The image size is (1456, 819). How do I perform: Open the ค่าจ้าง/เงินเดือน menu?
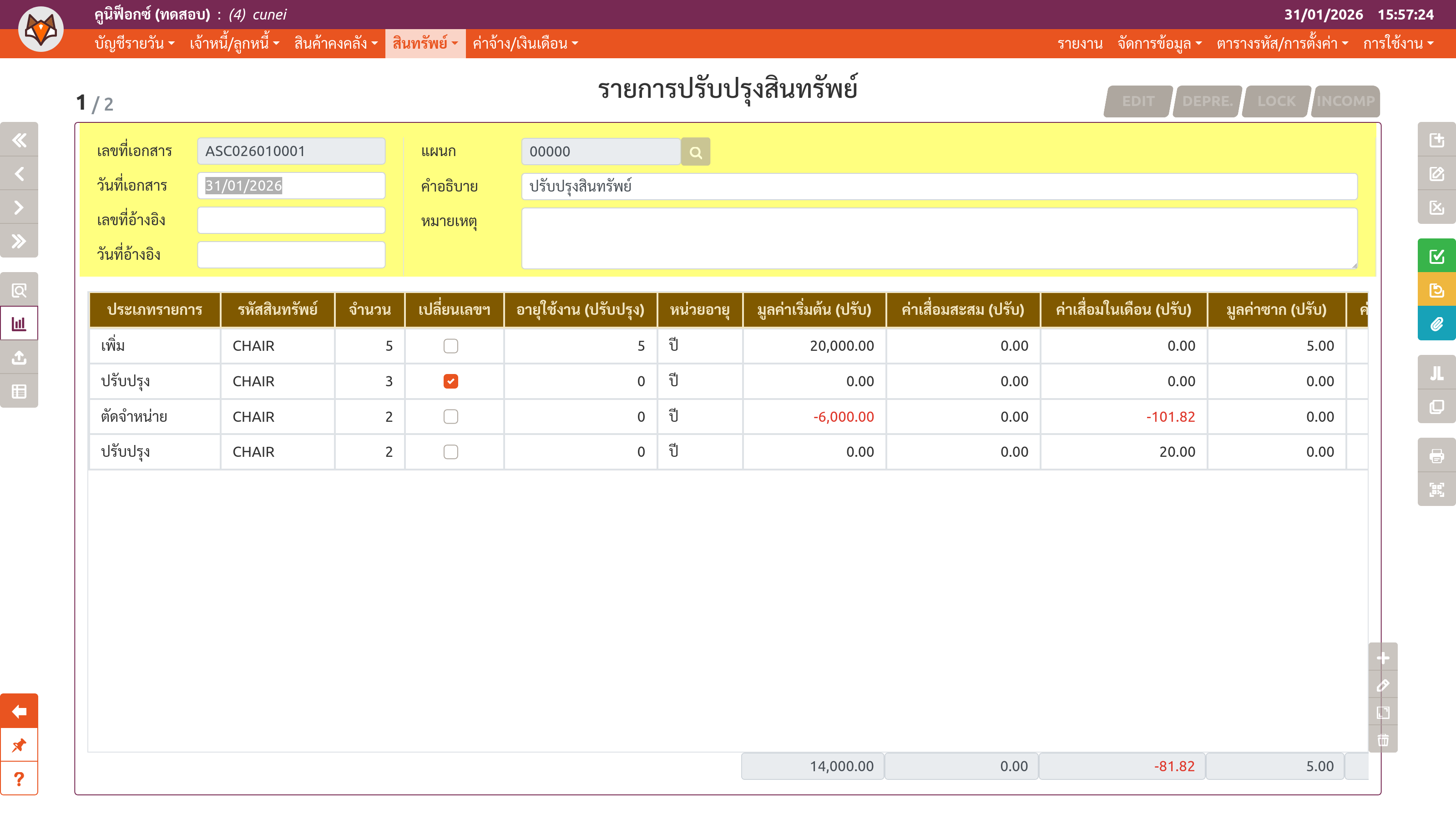525,44
